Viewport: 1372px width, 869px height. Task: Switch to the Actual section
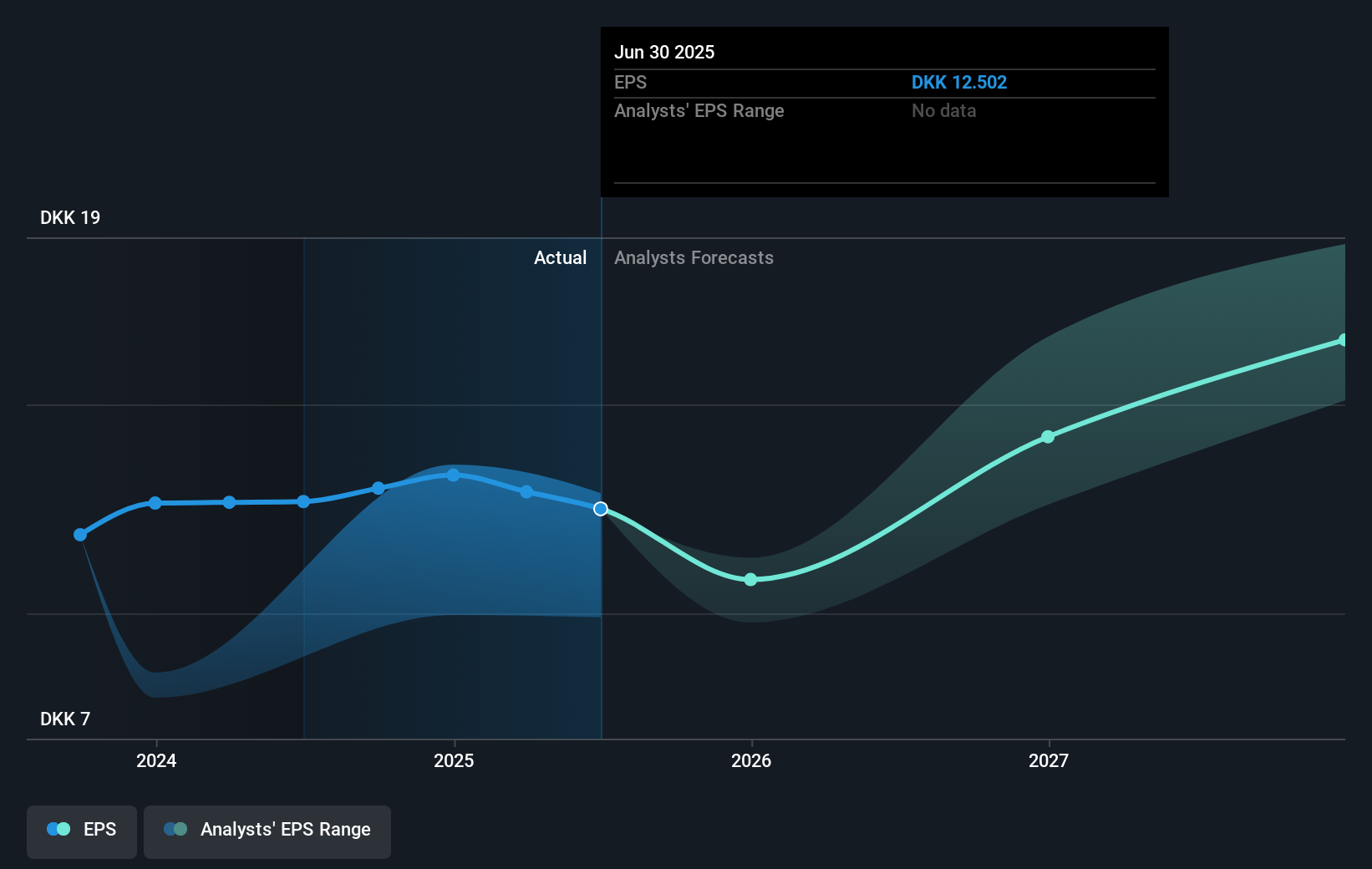pyautogui.click(x=560, y=257)
